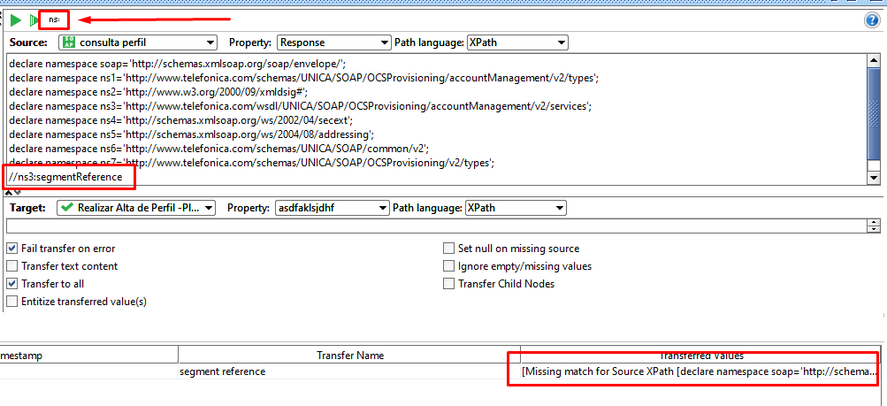
Task: Click the source XPath scrollbar up arrow
Action: click(x=873, y=61)
